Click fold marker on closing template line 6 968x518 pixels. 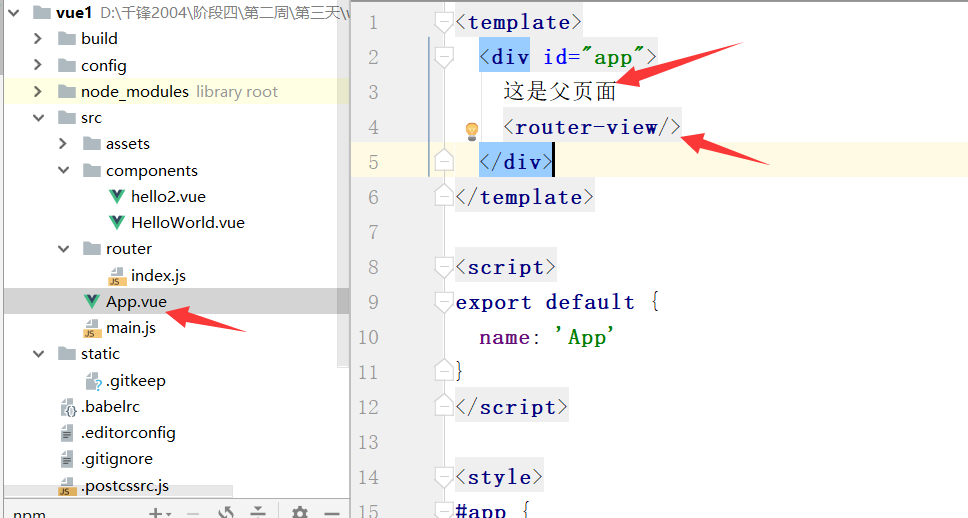(x=444, y=195)
